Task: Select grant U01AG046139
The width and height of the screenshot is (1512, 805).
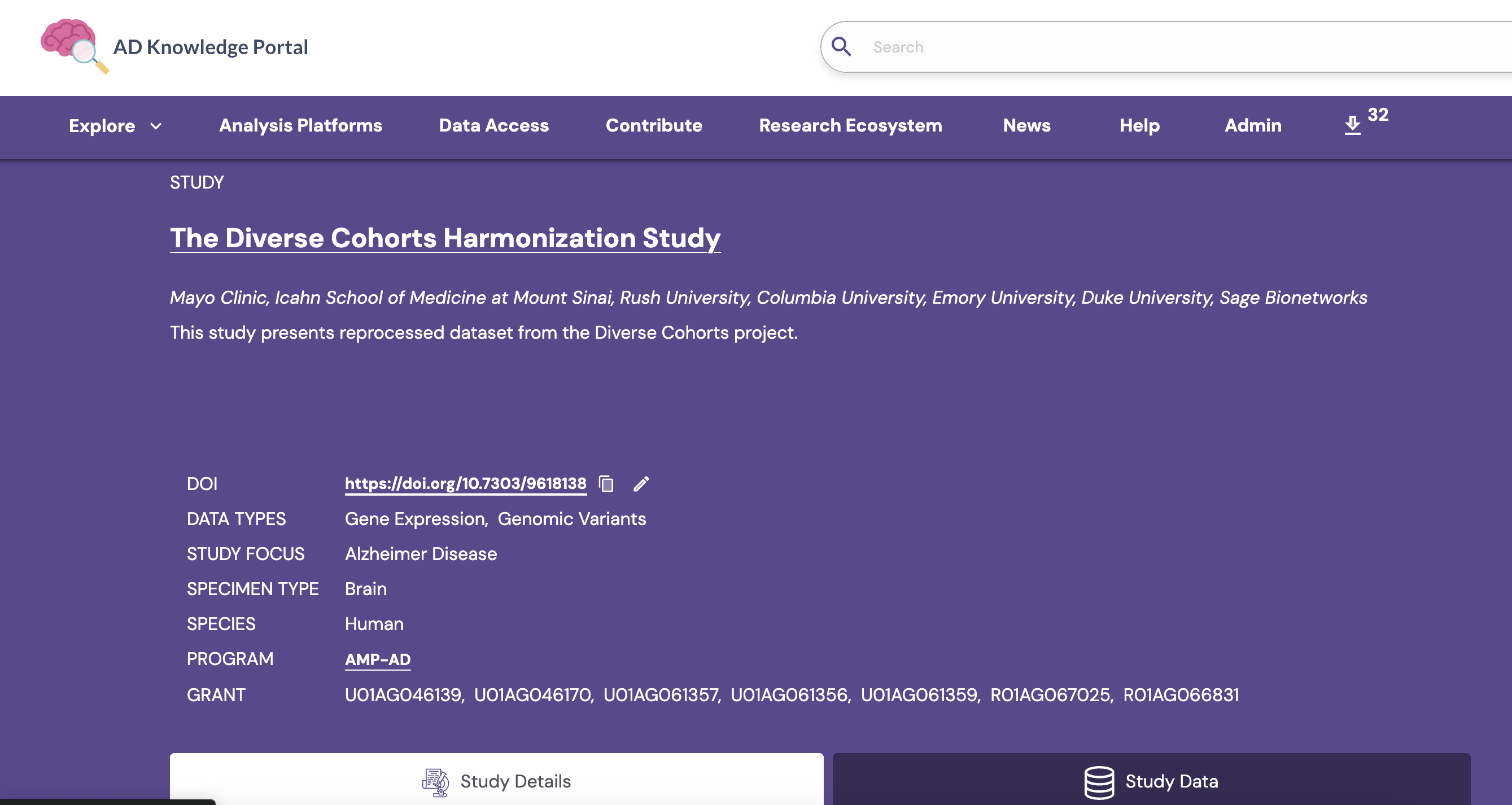Action: (x=403, y=695)
